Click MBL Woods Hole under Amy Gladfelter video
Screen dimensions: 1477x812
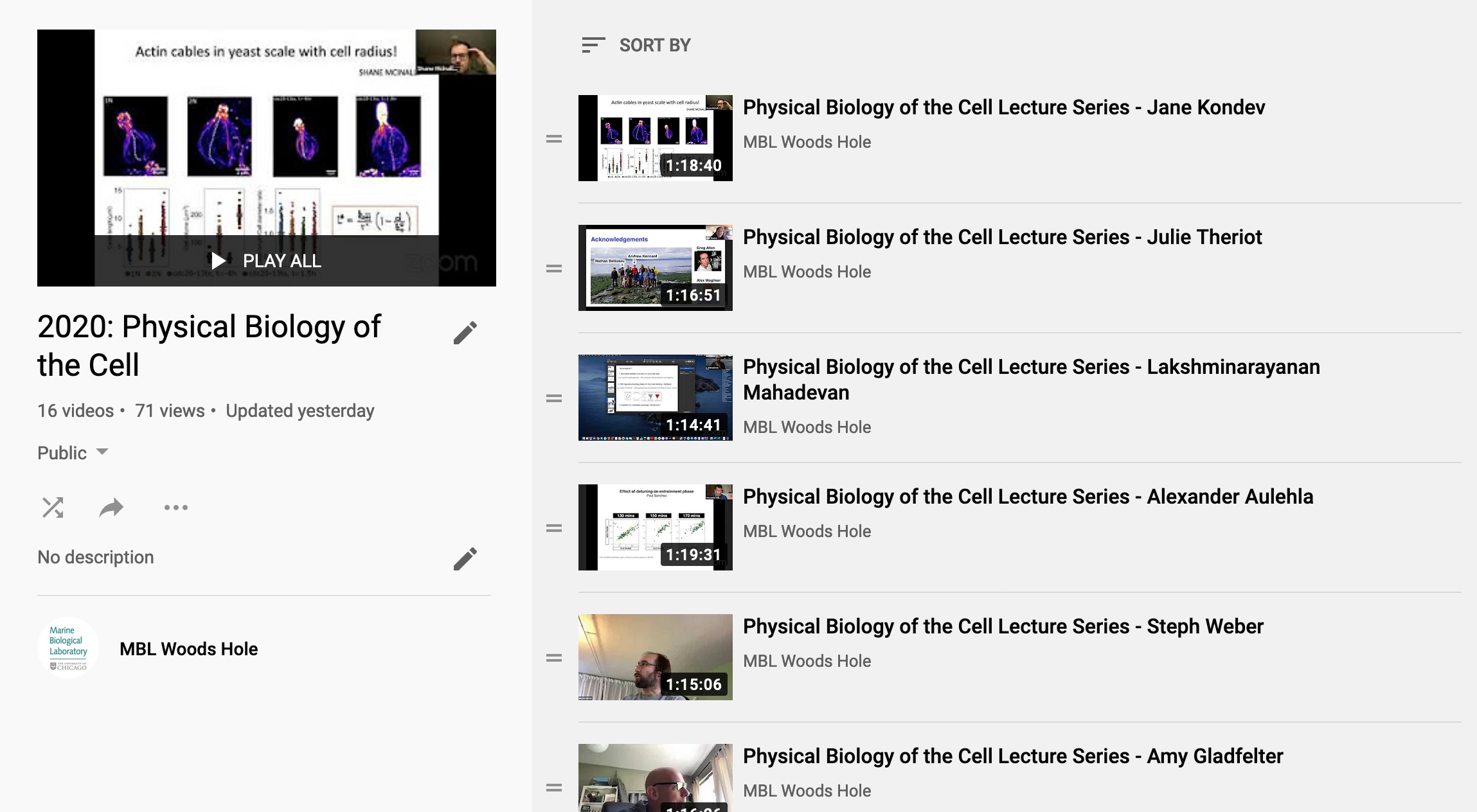(x=807, y=791)
